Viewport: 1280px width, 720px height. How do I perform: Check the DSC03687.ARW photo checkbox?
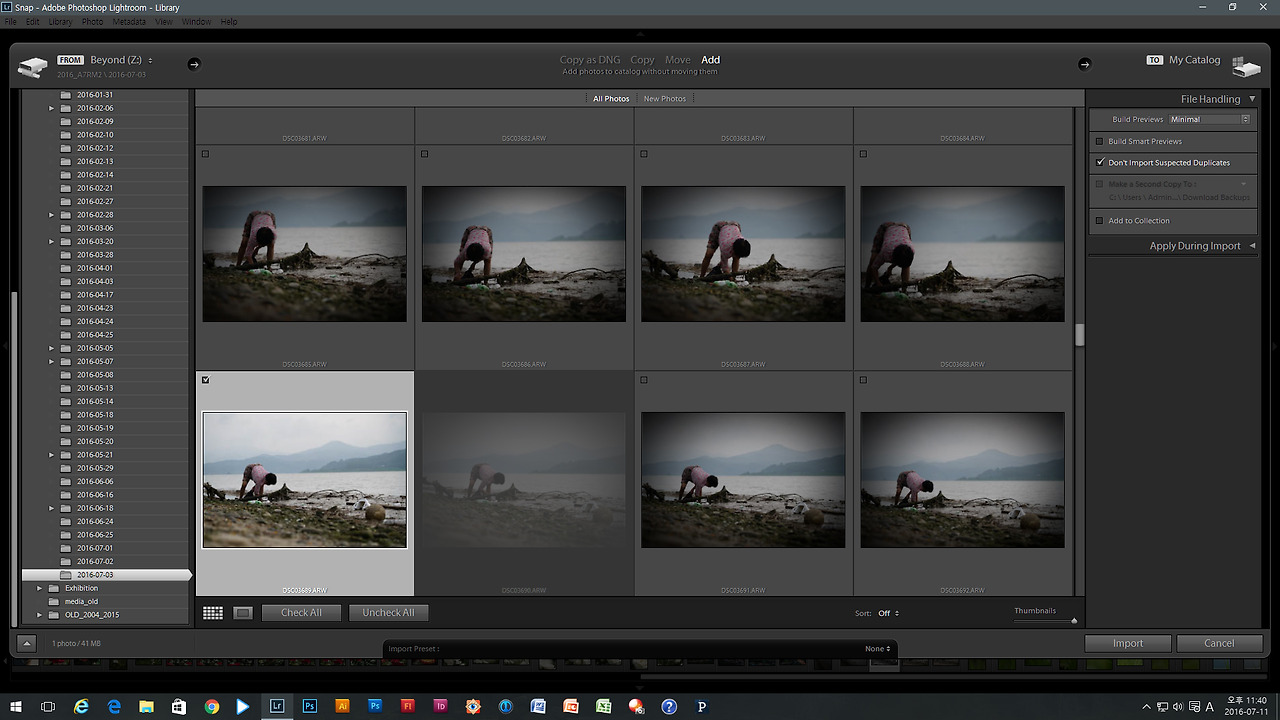tap(644, 154)
